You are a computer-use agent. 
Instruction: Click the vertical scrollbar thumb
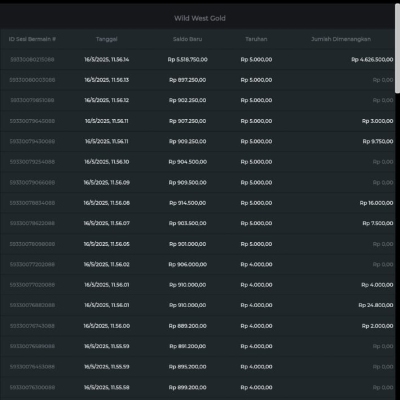pos(397,48)
